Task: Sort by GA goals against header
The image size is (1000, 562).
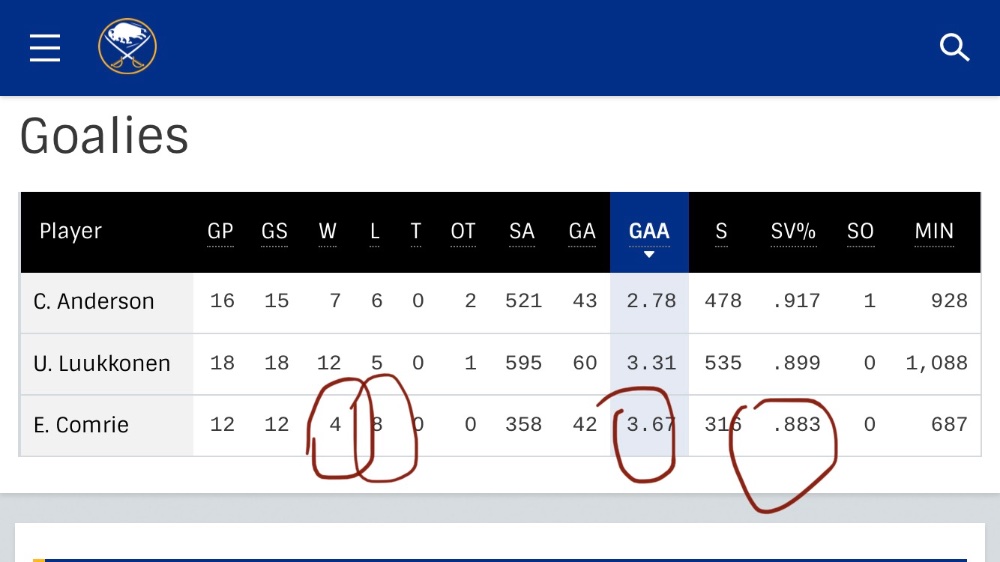Action: (x=582, y=232)
